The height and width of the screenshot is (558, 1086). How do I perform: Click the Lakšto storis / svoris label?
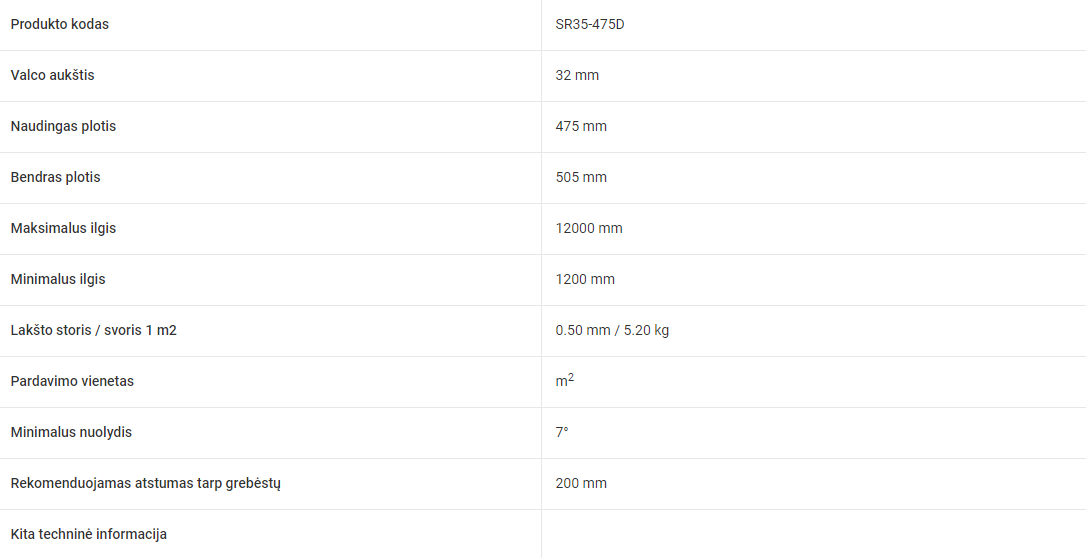[x=94, y=330]
